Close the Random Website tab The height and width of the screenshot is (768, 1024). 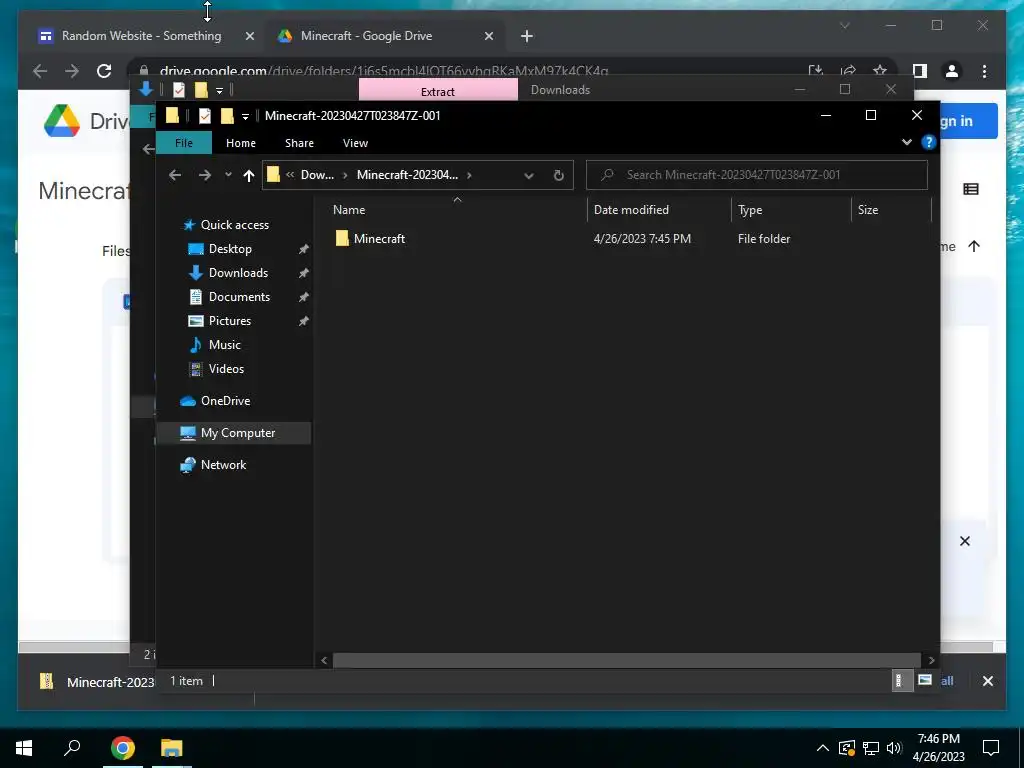(249, 36)
